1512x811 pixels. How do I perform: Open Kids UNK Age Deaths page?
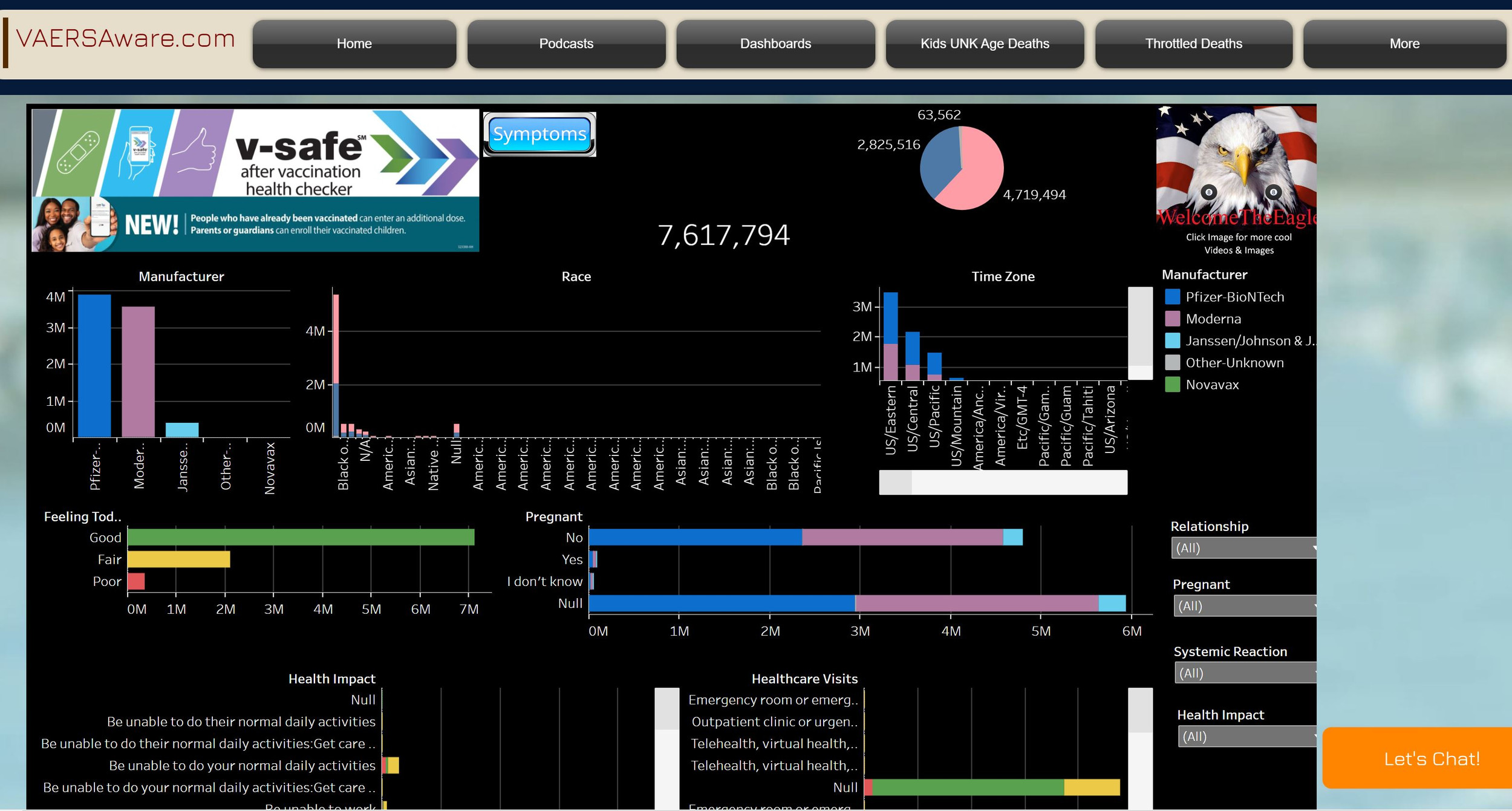point(984,44)
